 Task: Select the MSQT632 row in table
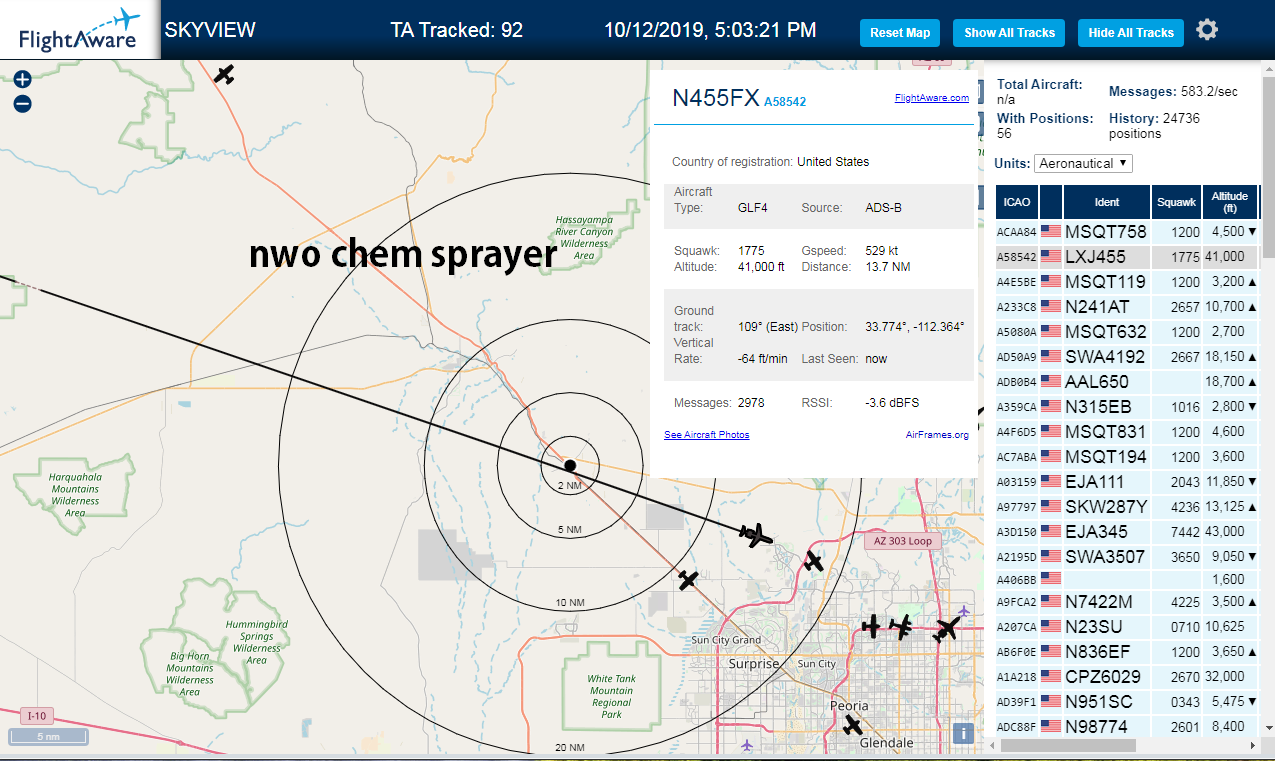point(1126,332)
